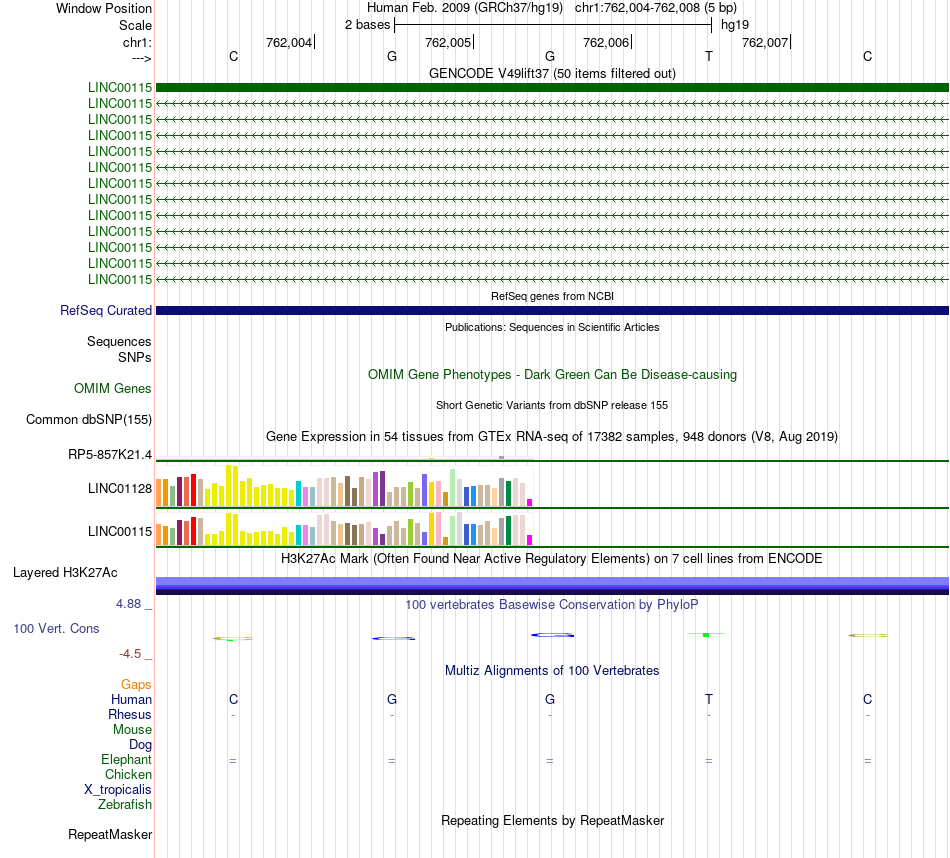Click the -4.5 PhyloP lower limit value
The width and height of the screenshot is (950, 858).
click(x=130, y=654)
